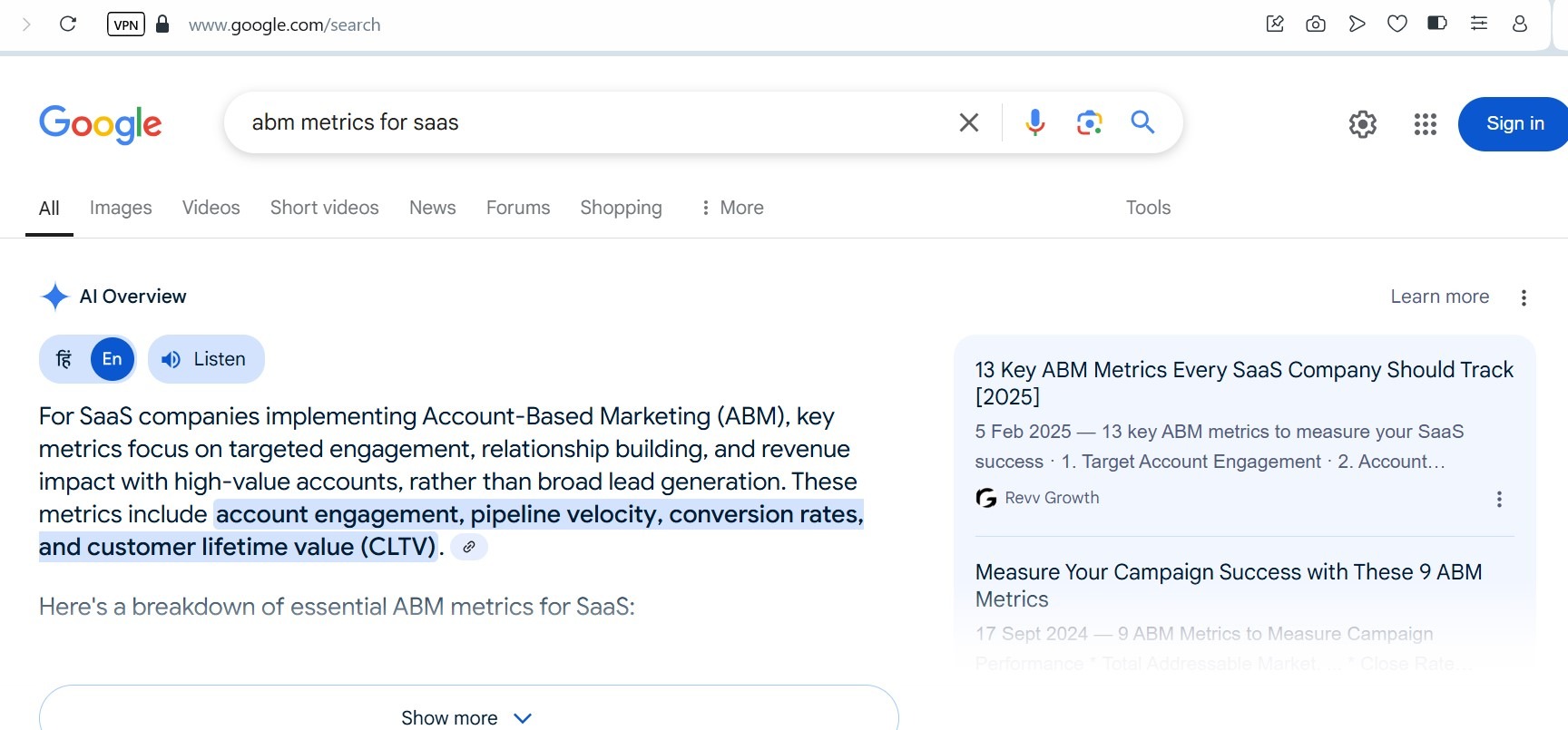Search by image with Lens icon
This screenshot has width=1568, height=730.
coord(1089,122)
